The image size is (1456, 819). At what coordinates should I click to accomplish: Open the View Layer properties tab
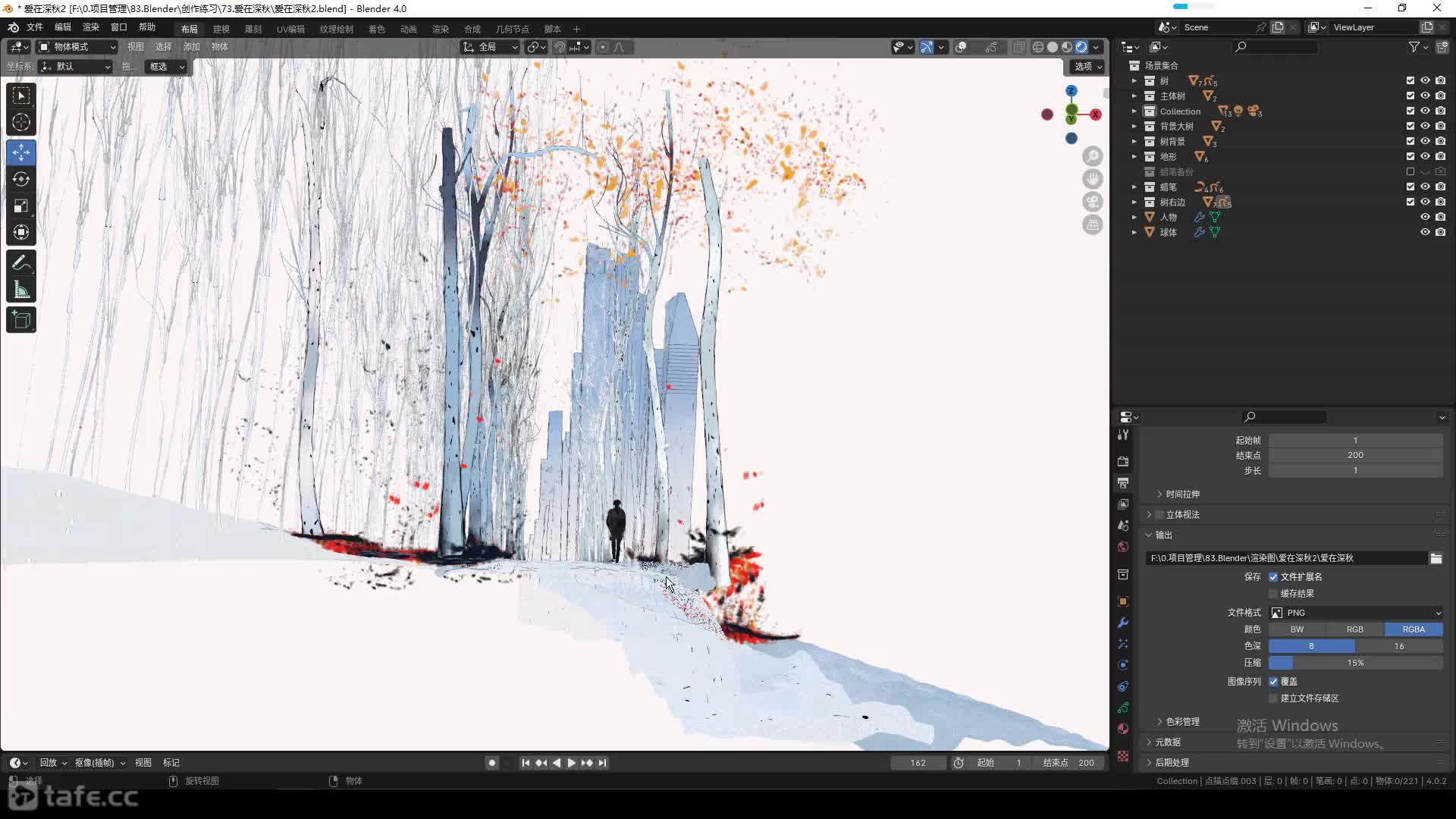(1123, 504)
